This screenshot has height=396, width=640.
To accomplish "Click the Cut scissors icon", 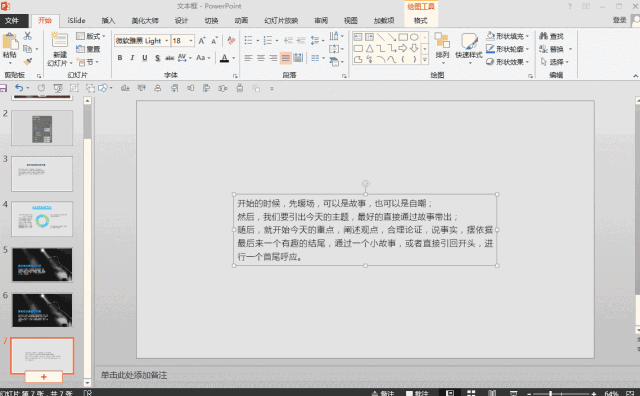I will tap(27, 36).
